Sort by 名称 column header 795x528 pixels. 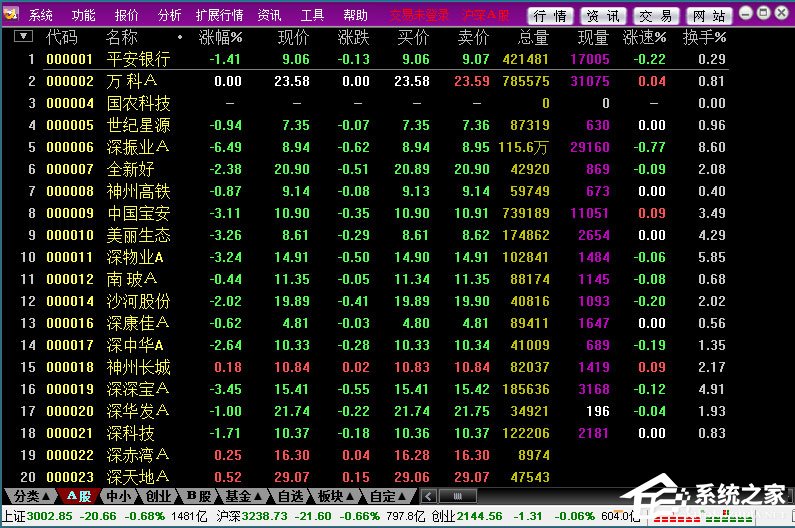tap(122, 37)
